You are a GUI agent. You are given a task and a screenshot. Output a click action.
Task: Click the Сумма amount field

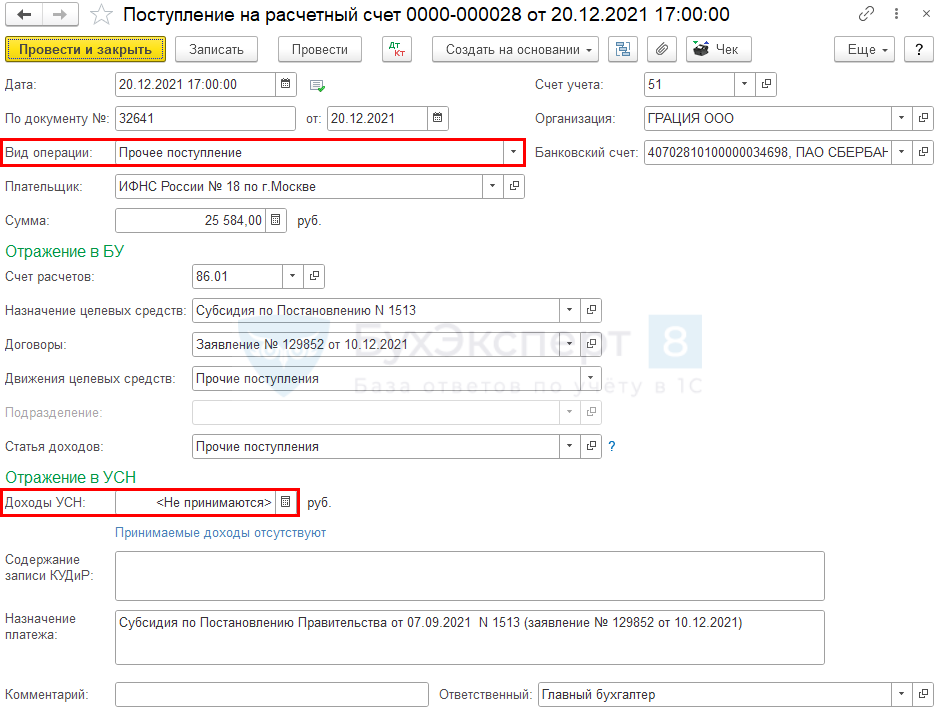[190, 220]
